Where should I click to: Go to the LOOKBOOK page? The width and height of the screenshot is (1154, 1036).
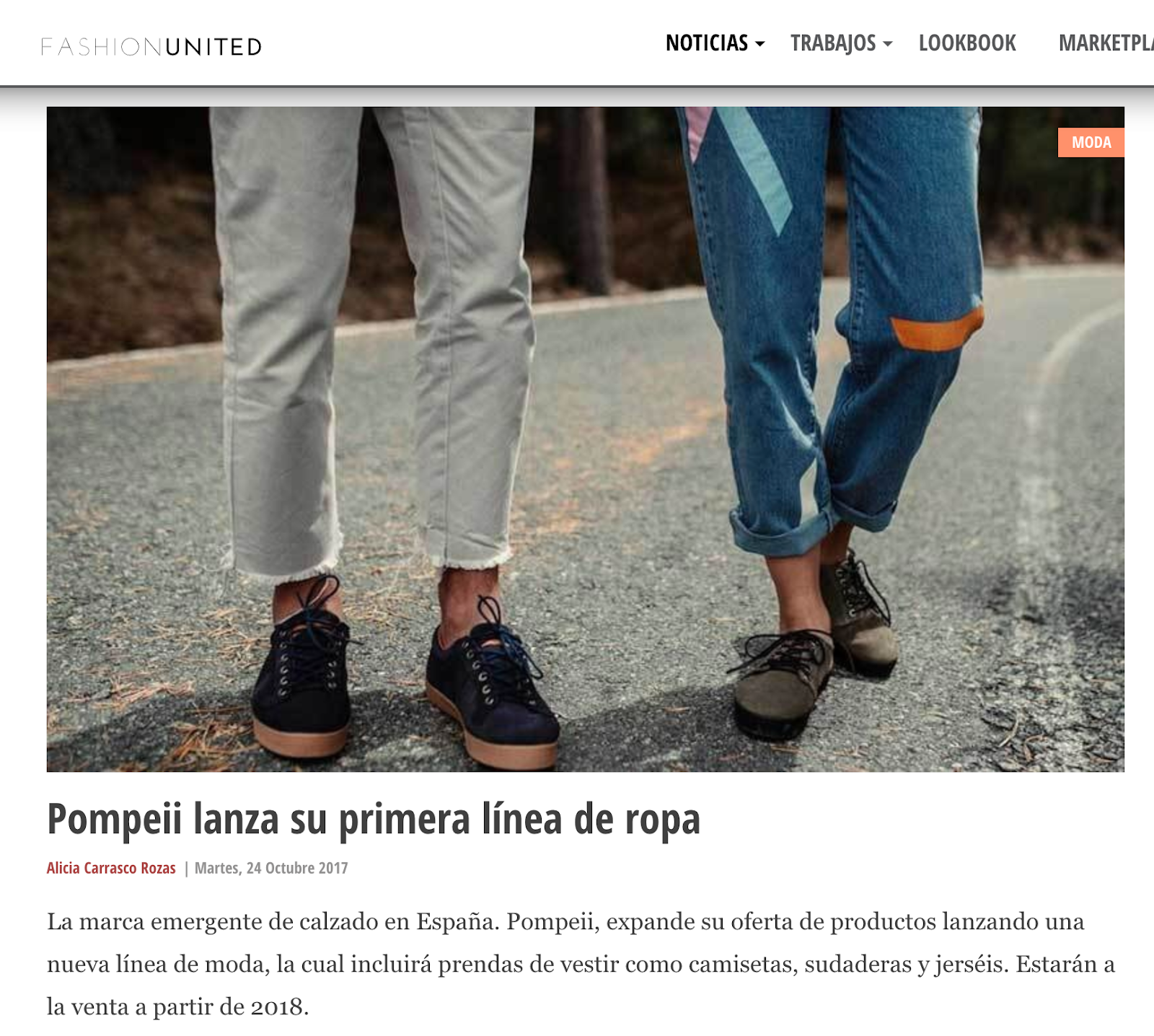pos(967,43)
